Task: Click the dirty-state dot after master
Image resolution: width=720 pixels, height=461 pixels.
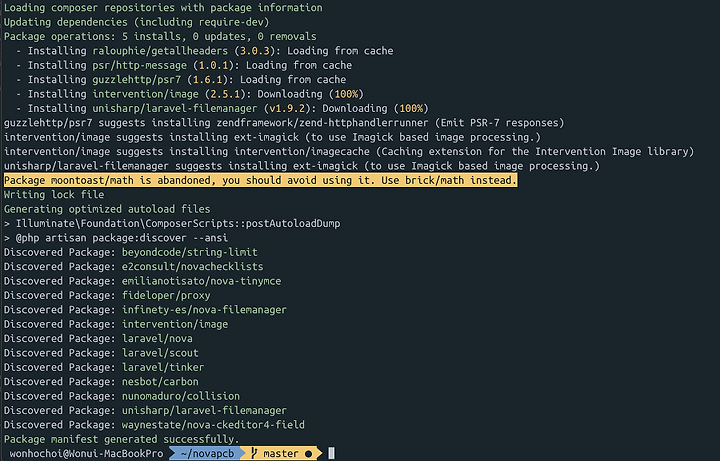Action: 309,454
